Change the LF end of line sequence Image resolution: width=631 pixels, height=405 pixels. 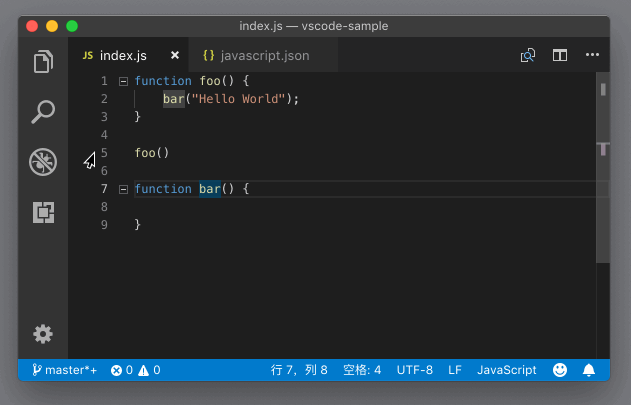[455, 370]
